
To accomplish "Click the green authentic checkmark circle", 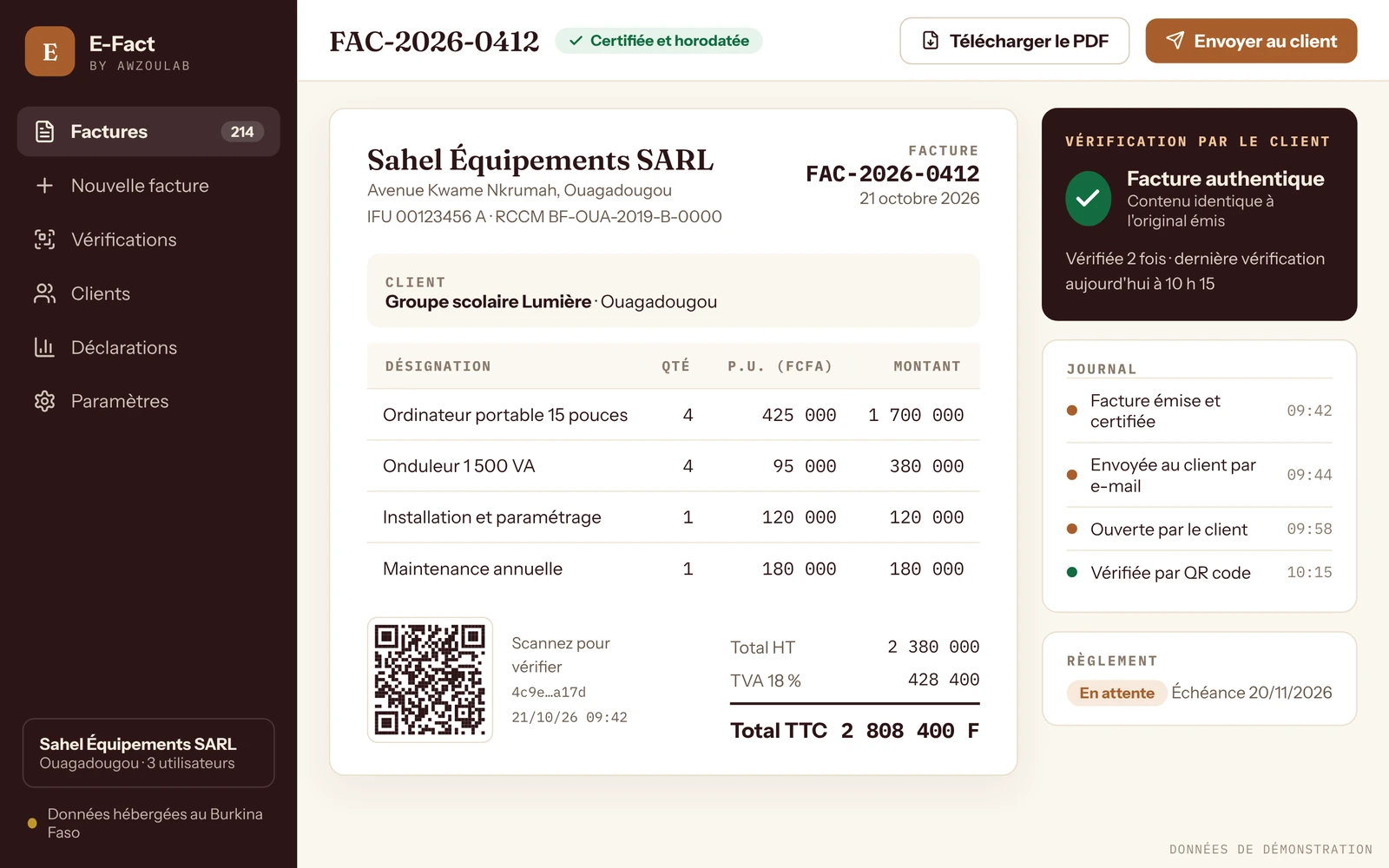I will (x=1088, y=199).
